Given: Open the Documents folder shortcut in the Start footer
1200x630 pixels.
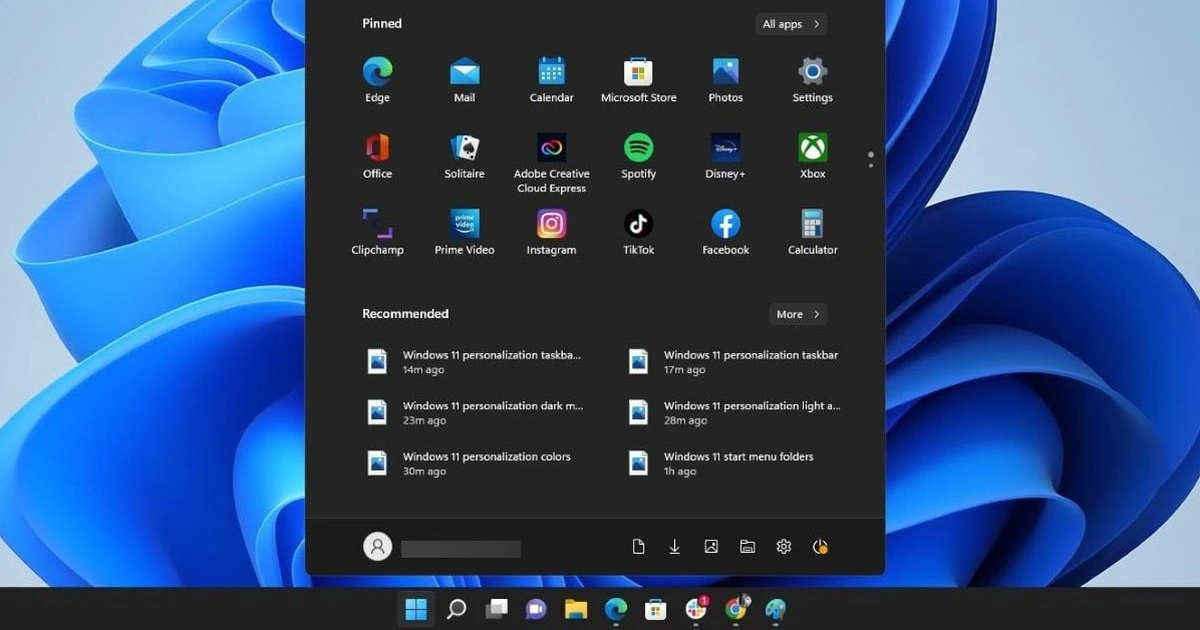Looking at the screenshot, I should [x=638, y=547].
